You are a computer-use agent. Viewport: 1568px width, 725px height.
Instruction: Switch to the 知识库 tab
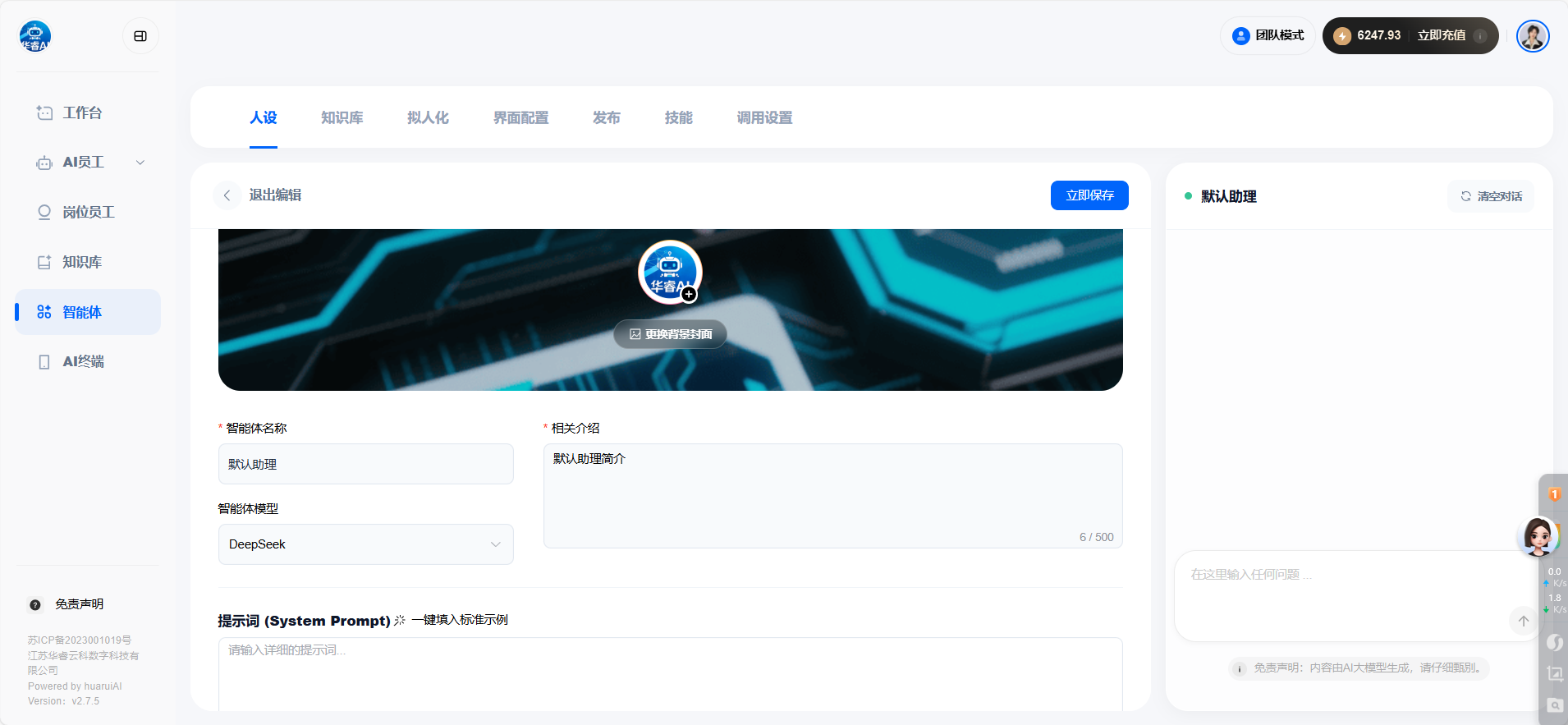(342, 117)
